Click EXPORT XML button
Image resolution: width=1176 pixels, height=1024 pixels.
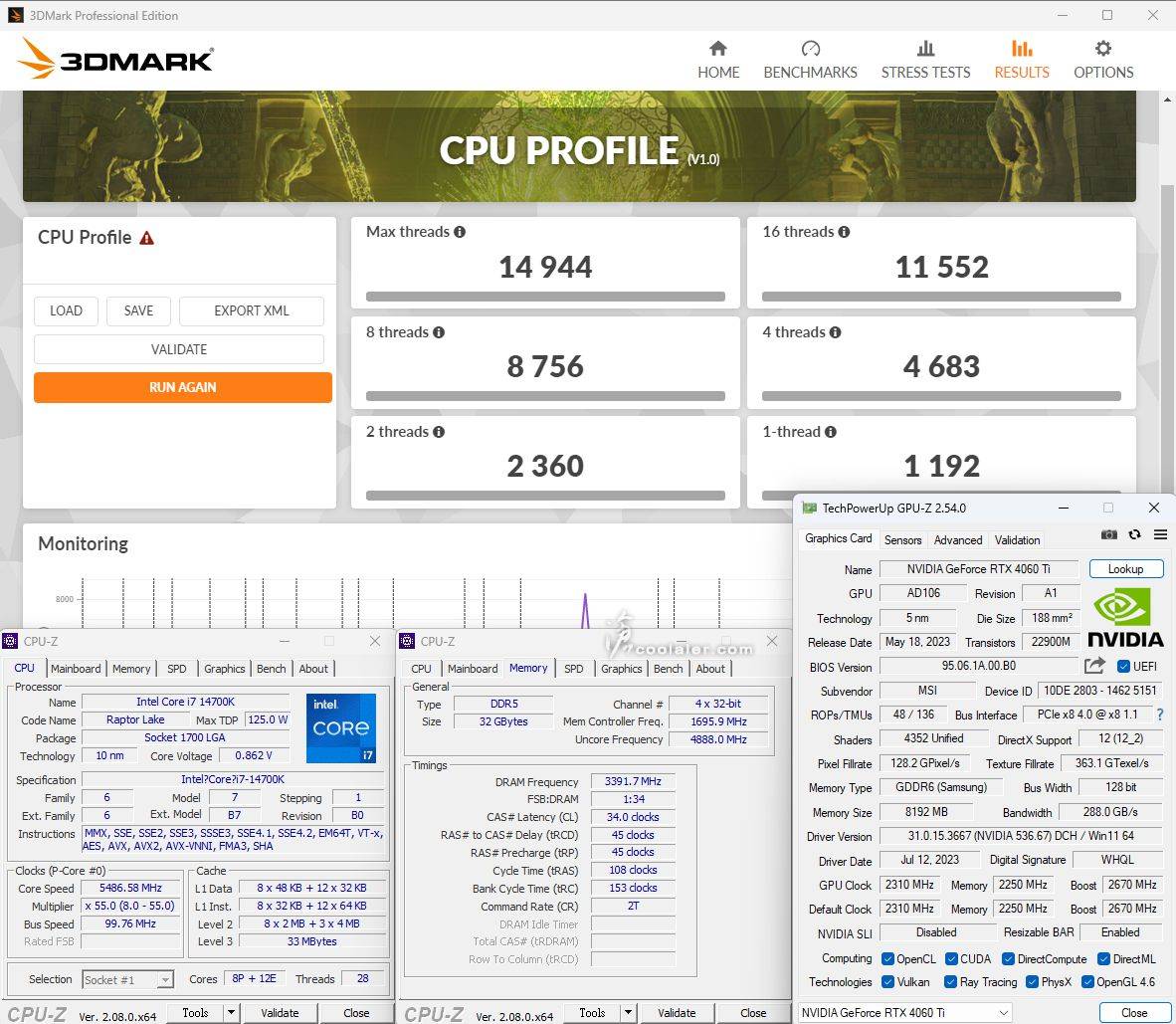[252, 310]
